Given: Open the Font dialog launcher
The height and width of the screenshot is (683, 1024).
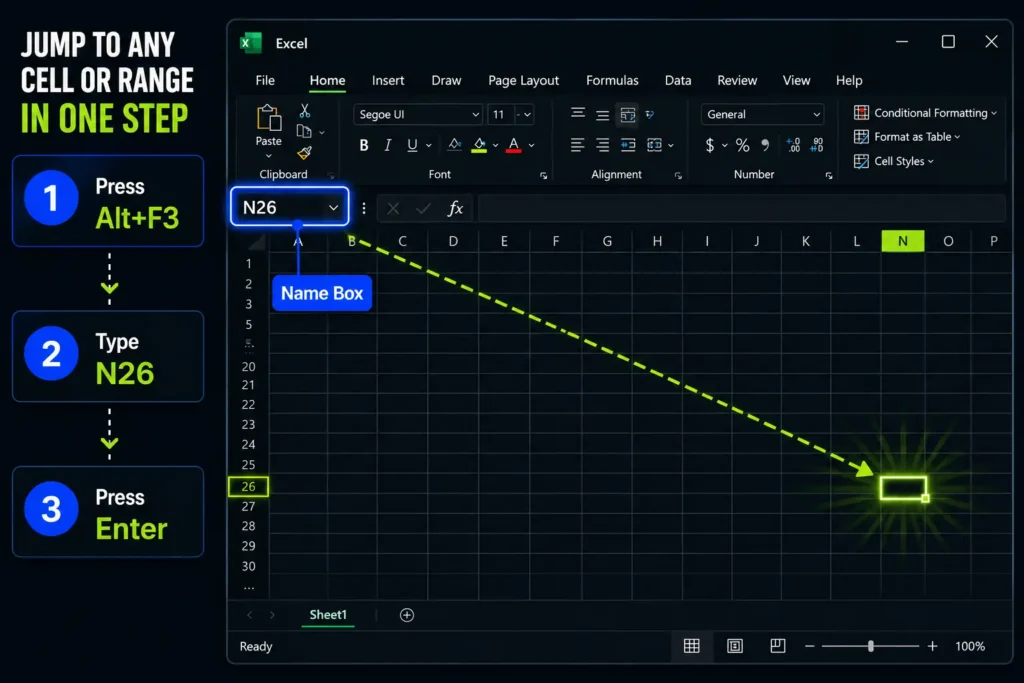Looking at the screenshot, I should click(x=543, y=176).
